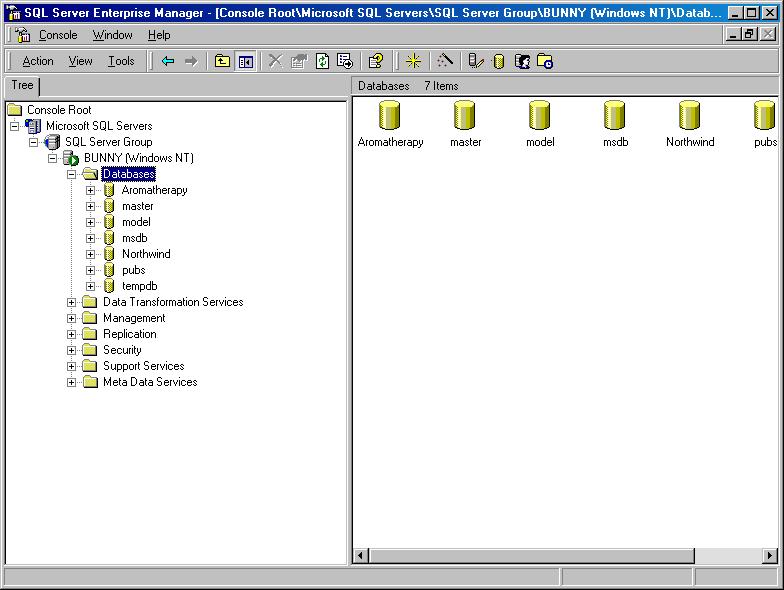Image resolution: width=784 pixels, height=590 pixels.
Task: Open the View menu
Action: [80, 61]
